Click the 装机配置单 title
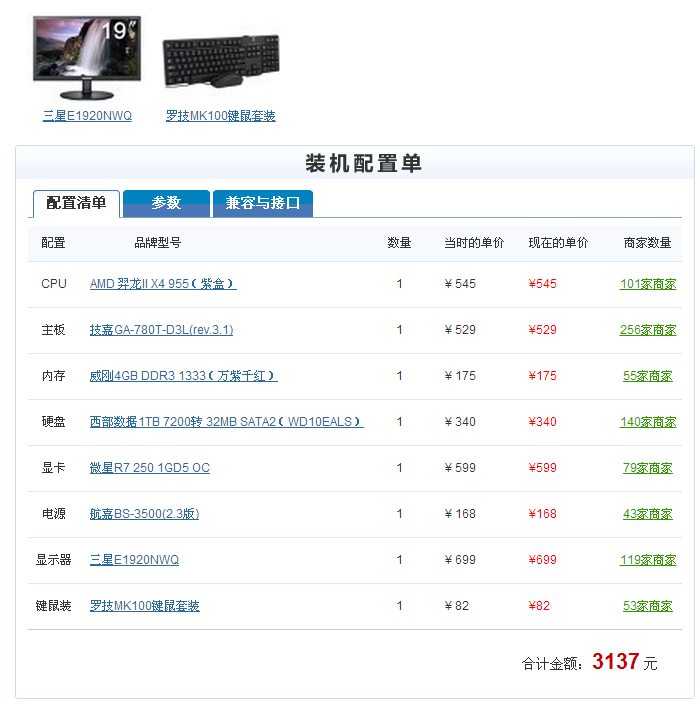 point(363,163)
